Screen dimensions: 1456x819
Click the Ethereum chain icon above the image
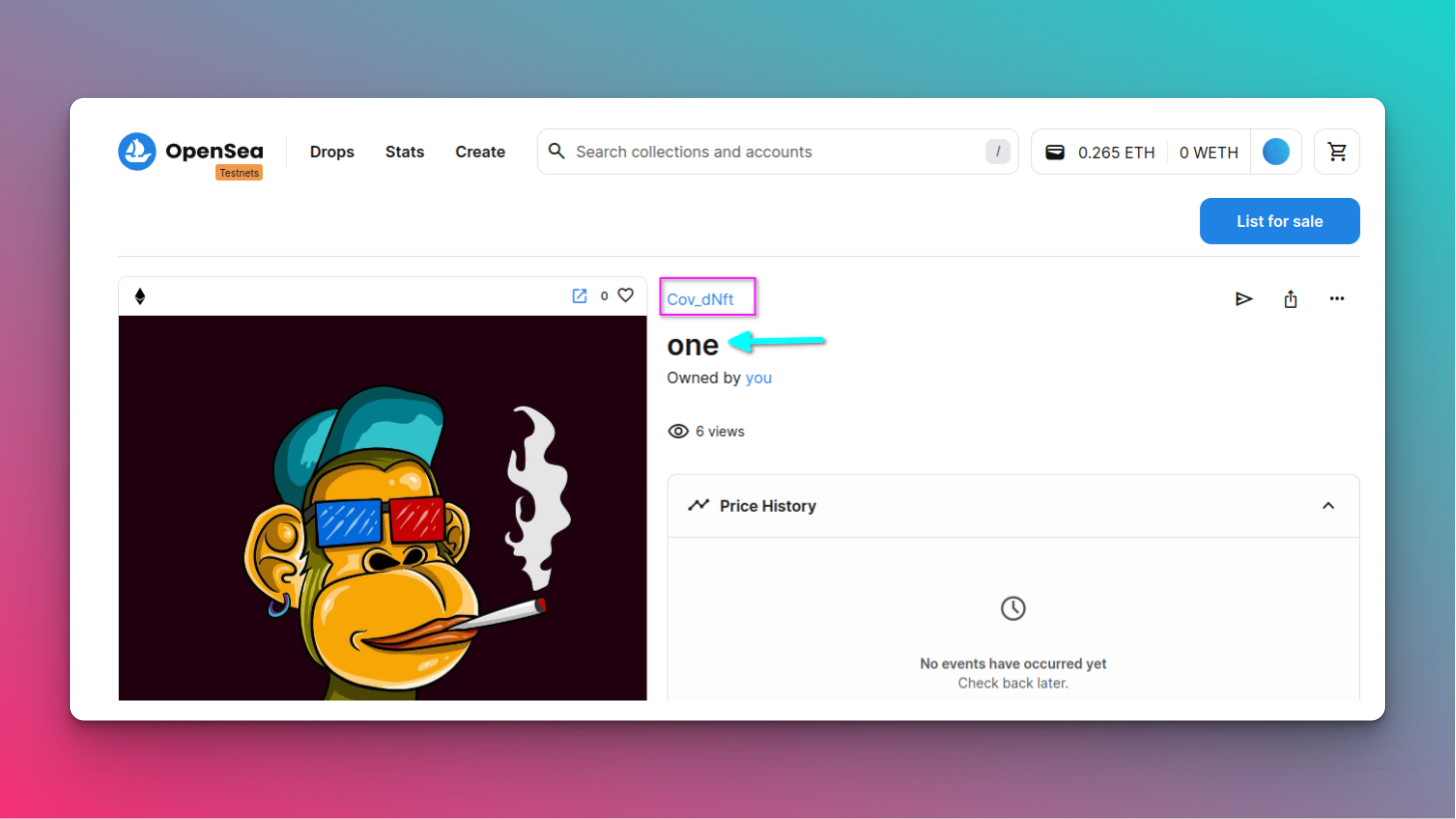coord(140,296)
